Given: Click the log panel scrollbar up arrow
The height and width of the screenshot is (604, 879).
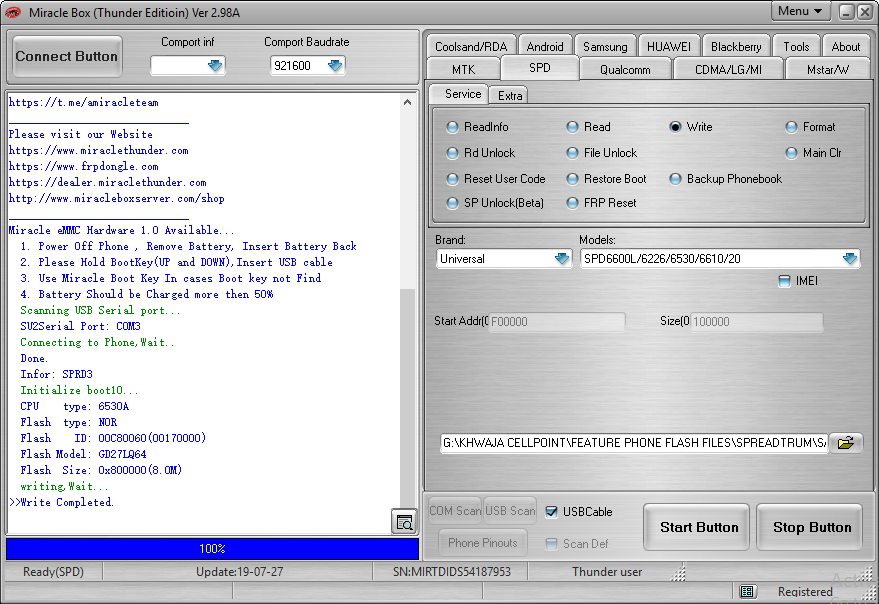Looking at the screenshot, I should click(x=408, y=102).
